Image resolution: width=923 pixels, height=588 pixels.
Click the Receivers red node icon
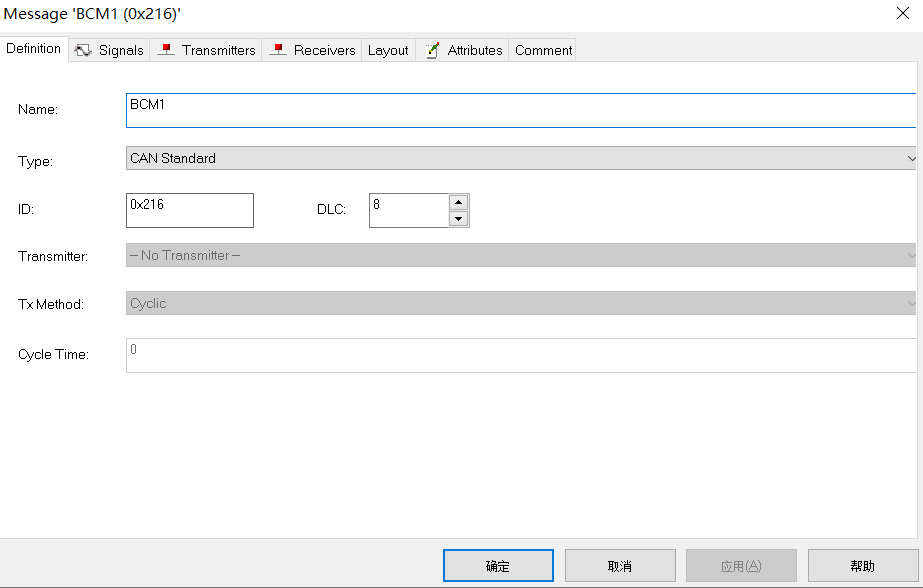click(275, 49)
